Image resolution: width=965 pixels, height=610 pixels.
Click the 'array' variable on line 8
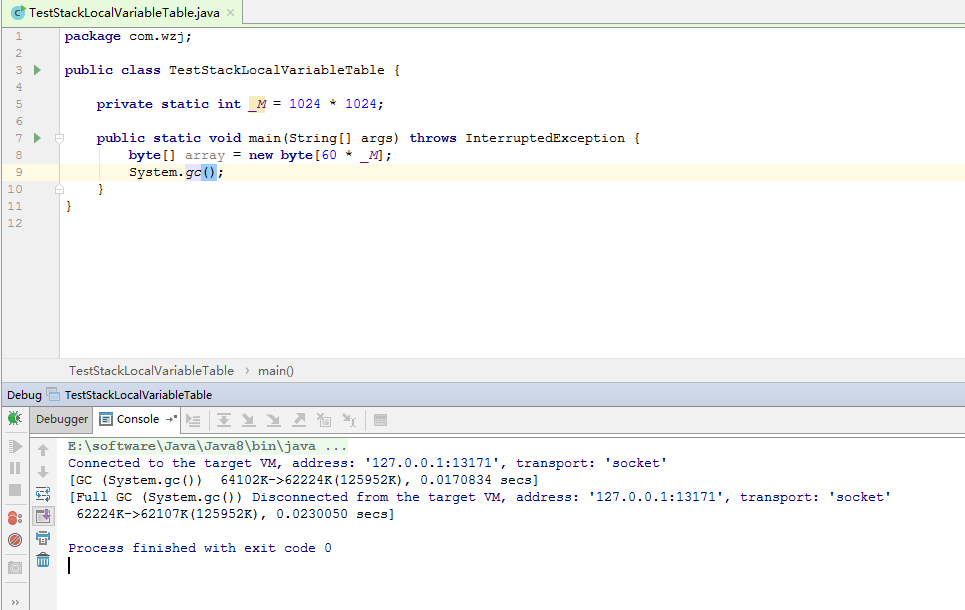click(x=205, y=155)
